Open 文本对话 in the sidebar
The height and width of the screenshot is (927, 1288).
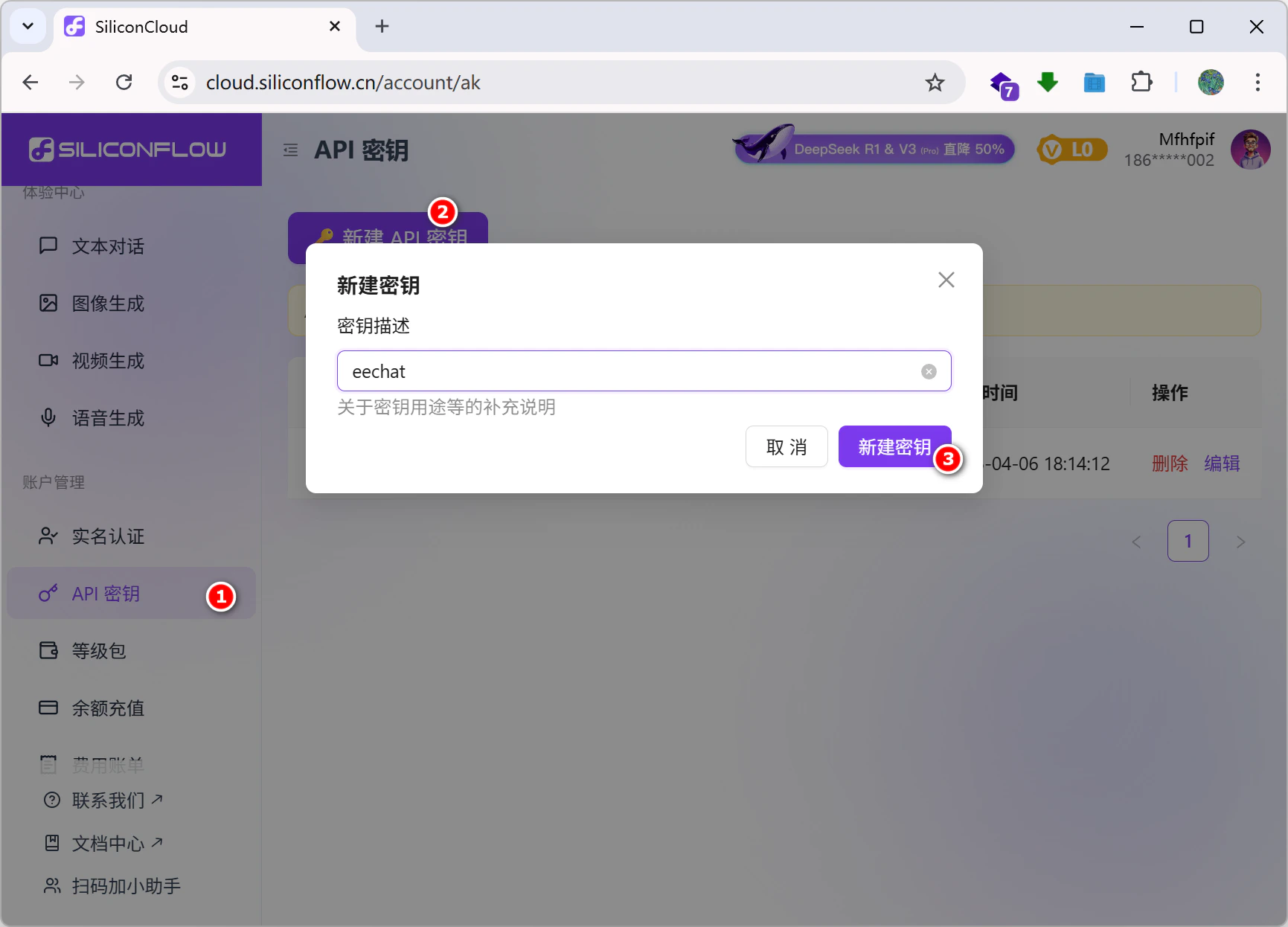tap(131, 246)
